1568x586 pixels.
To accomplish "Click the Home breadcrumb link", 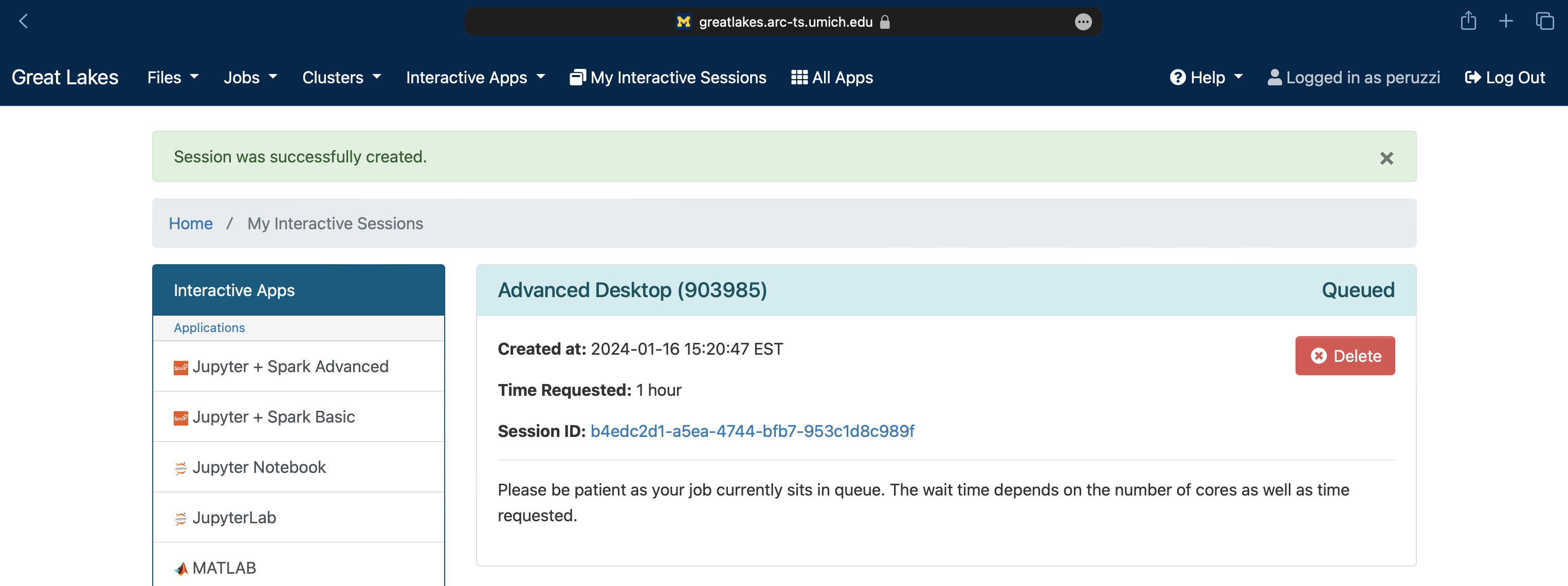I will pyautogui.click(x=191, y=223).
